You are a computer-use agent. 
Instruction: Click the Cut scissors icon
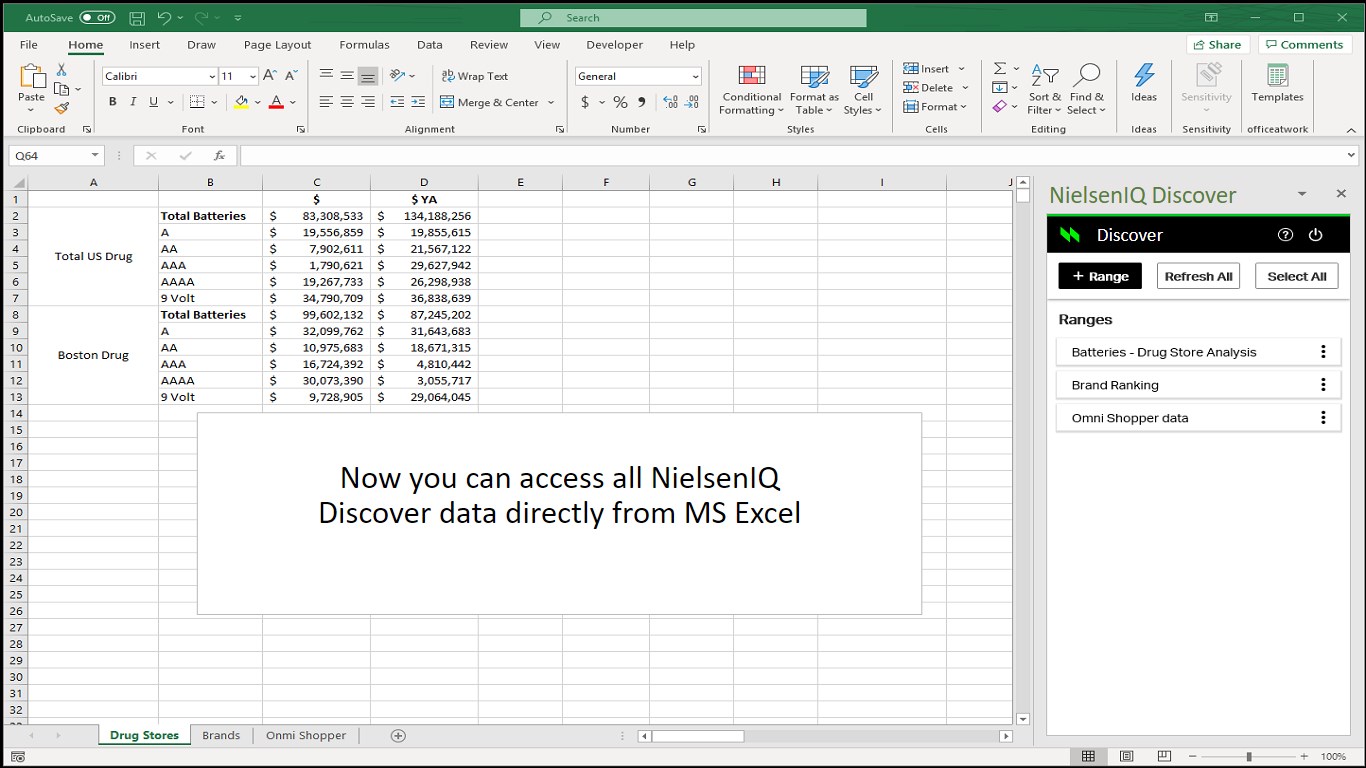click(x=62, y=70)
